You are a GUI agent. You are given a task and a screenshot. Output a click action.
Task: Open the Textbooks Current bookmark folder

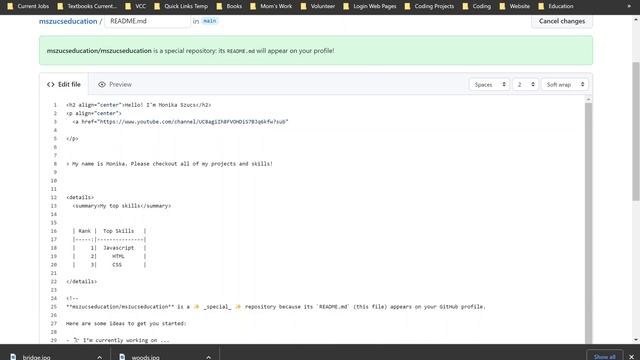87,6
